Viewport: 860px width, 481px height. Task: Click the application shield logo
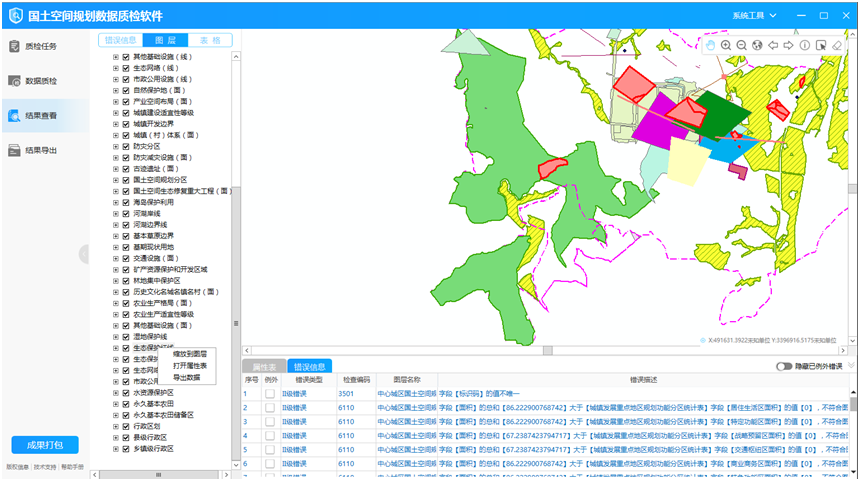(x=16, y=16)
